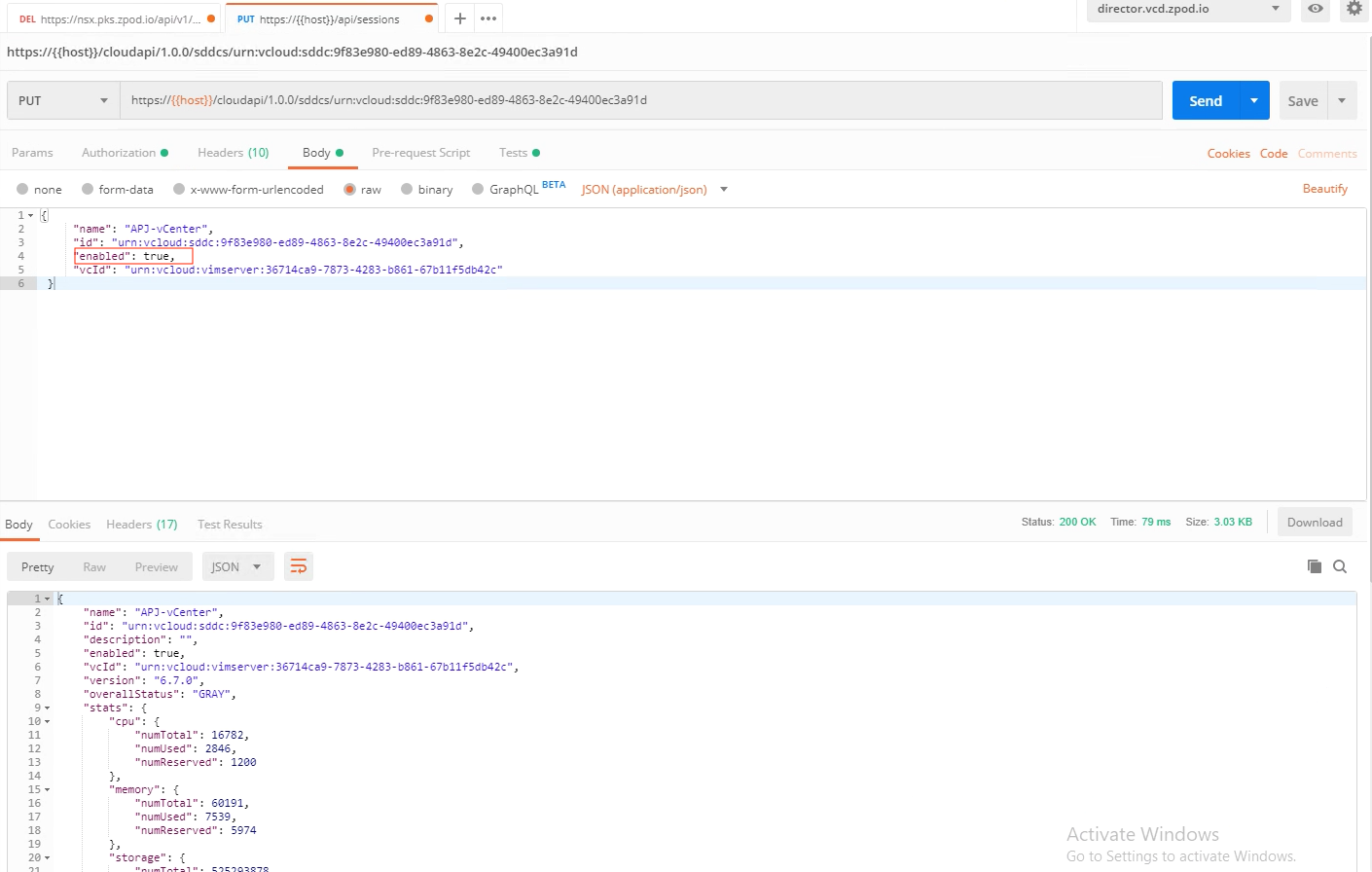The image size is (1372, 872).
Task: Open manage environments gear icon
Action: point(1354,9)
